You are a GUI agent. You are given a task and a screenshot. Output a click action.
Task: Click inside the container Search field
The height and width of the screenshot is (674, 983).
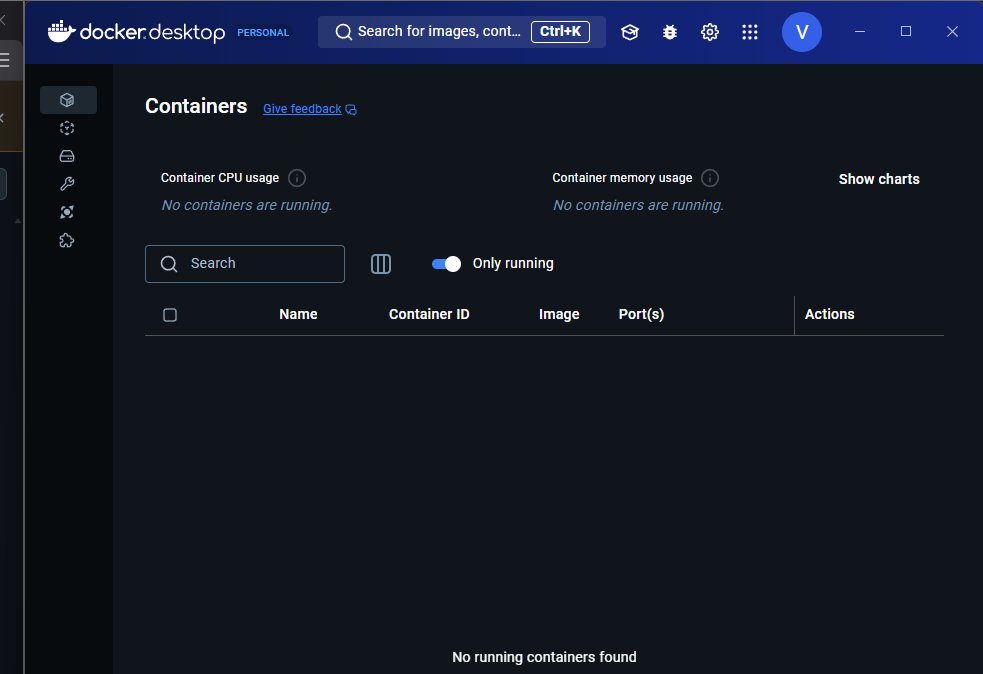pos(244,263)
